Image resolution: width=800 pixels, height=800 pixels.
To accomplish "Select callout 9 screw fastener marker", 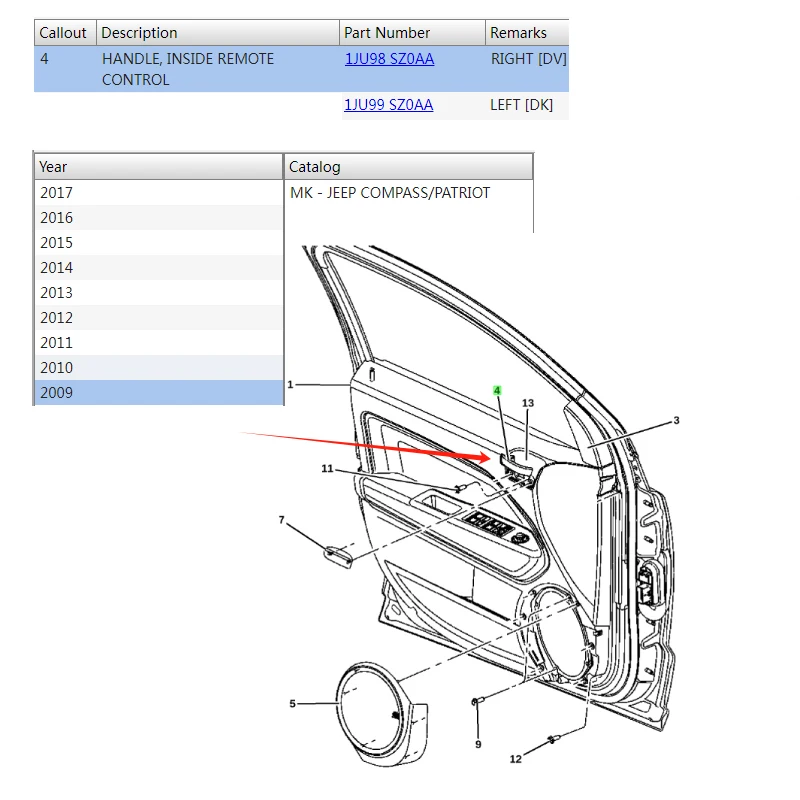I will 477,744.
